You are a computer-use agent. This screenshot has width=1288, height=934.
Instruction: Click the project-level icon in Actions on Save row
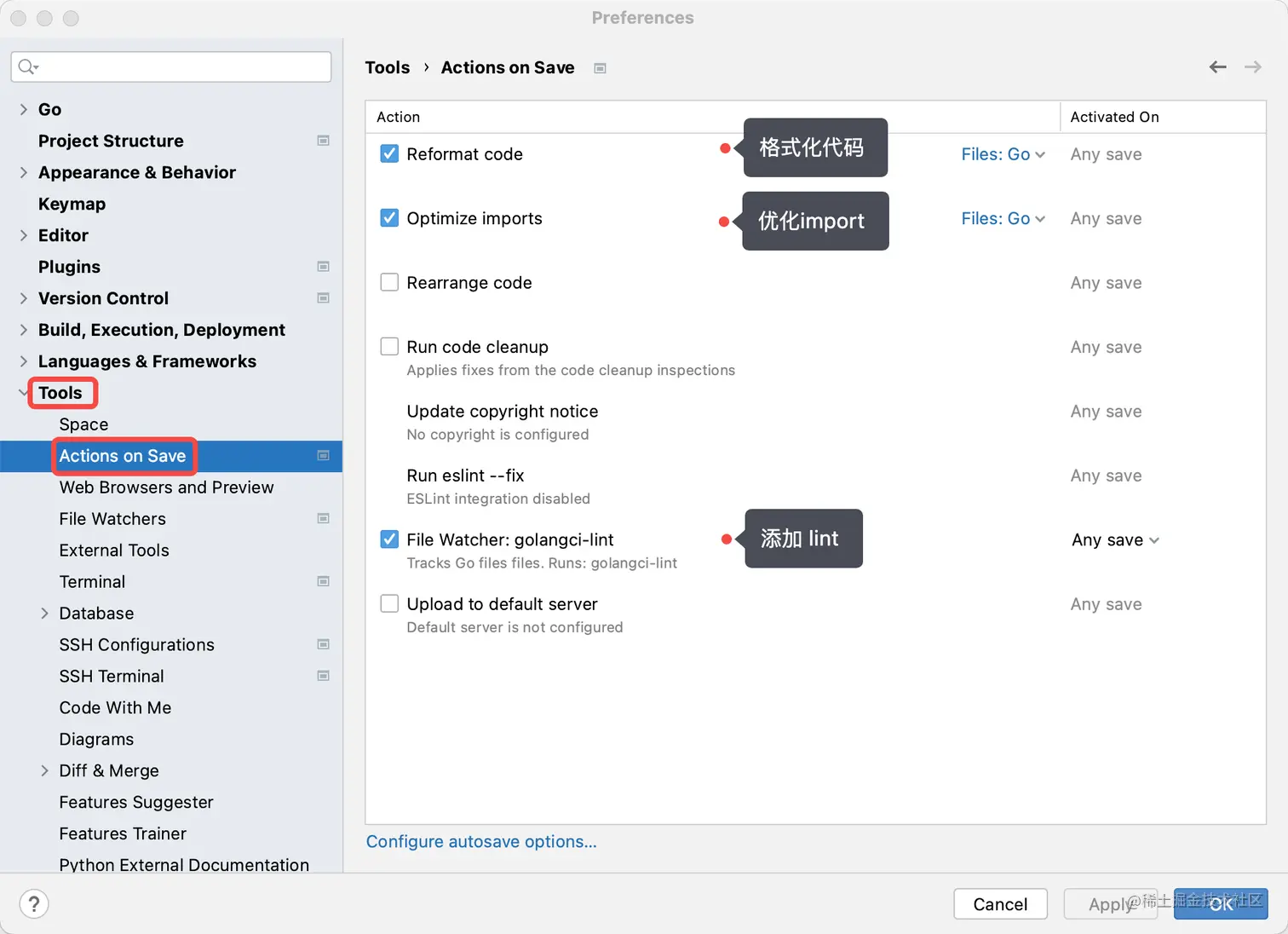[x=324, y=456]
